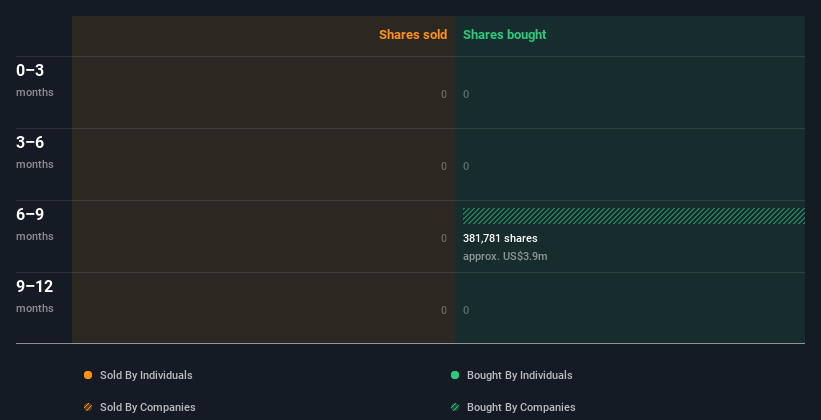Click the shares bought zero in 3–6 months

[466, 166]
